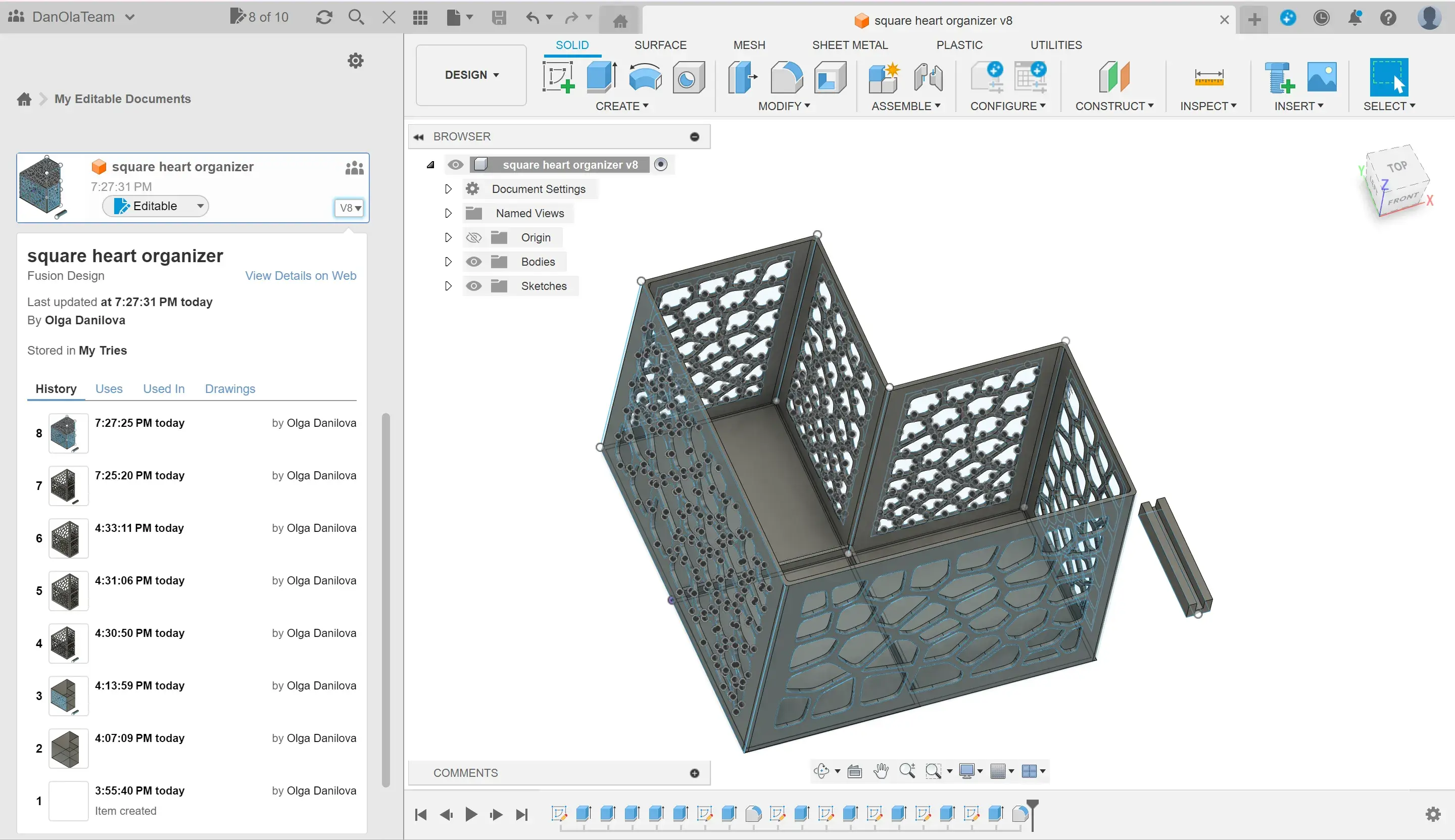Click the Window Select tool icon

pyautogui.click(x=1389, y=77)
